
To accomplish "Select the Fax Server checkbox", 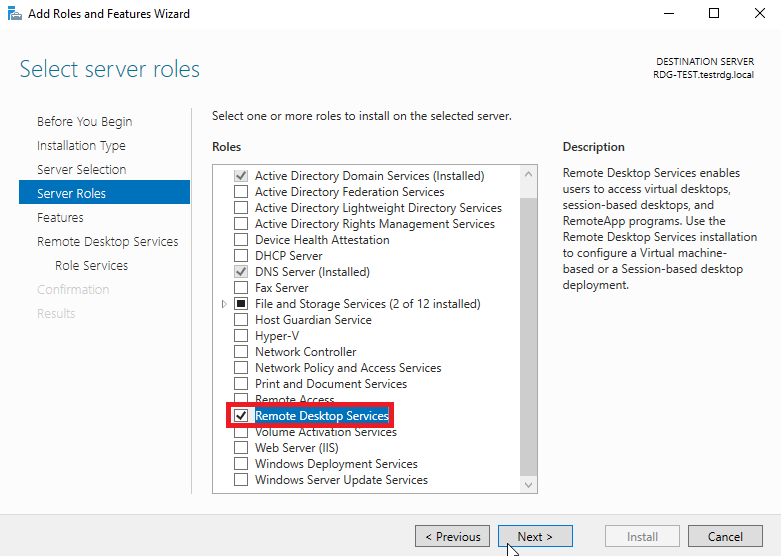I will [241, 288].
